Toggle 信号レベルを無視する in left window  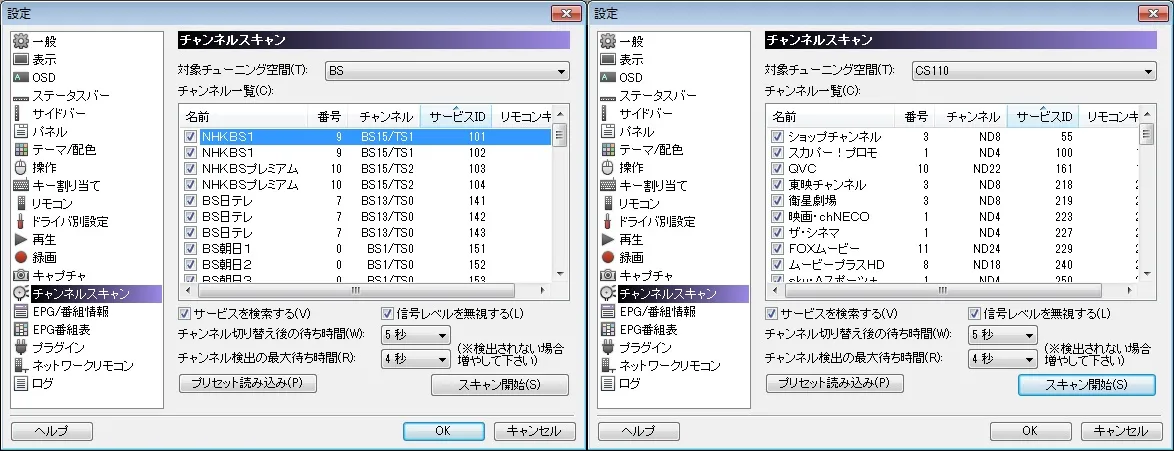387,312
